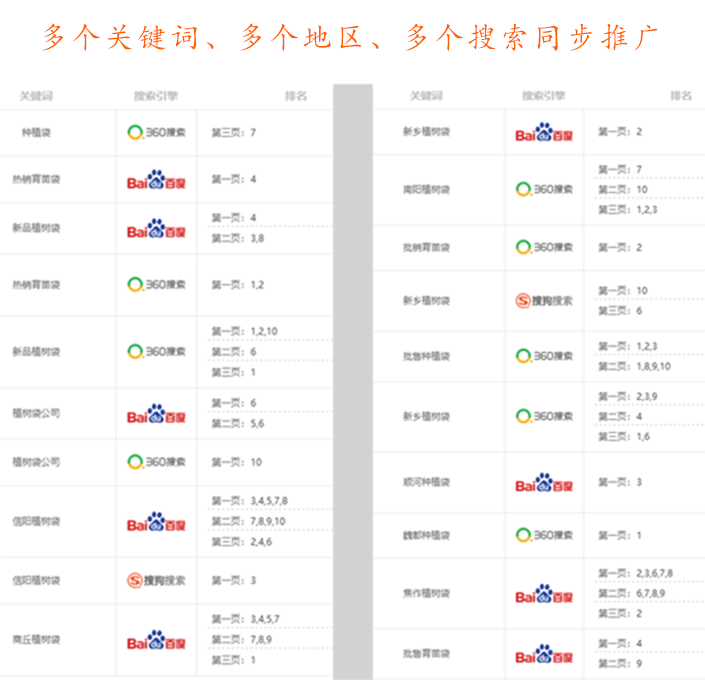Select the 360搜索 logo in the 魏都种植袋 row

544,535
